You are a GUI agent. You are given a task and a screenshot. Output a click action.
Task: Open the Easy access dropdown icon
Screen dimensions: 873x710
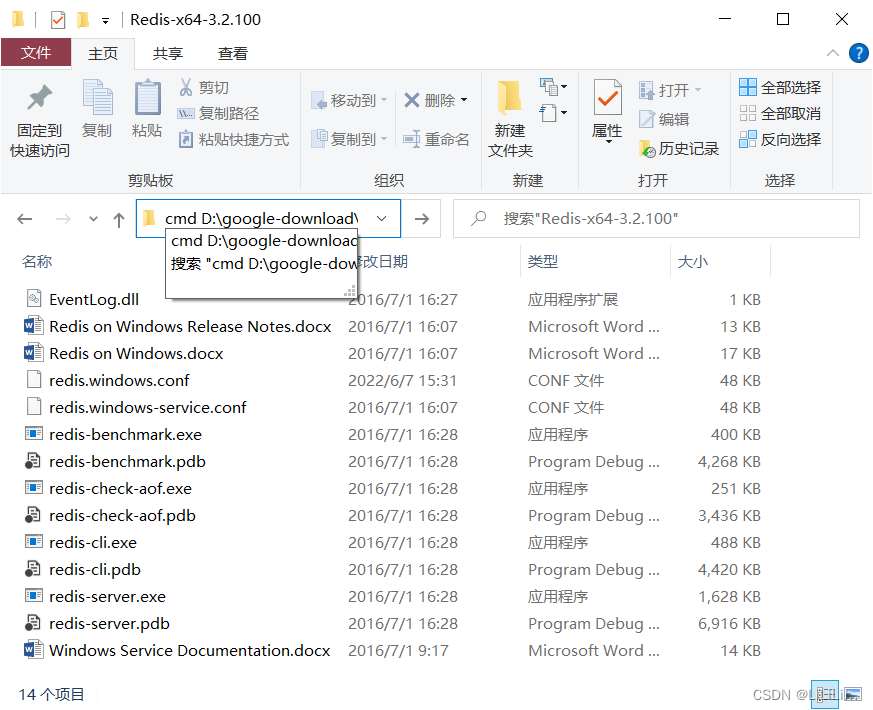tap(553, 113)
